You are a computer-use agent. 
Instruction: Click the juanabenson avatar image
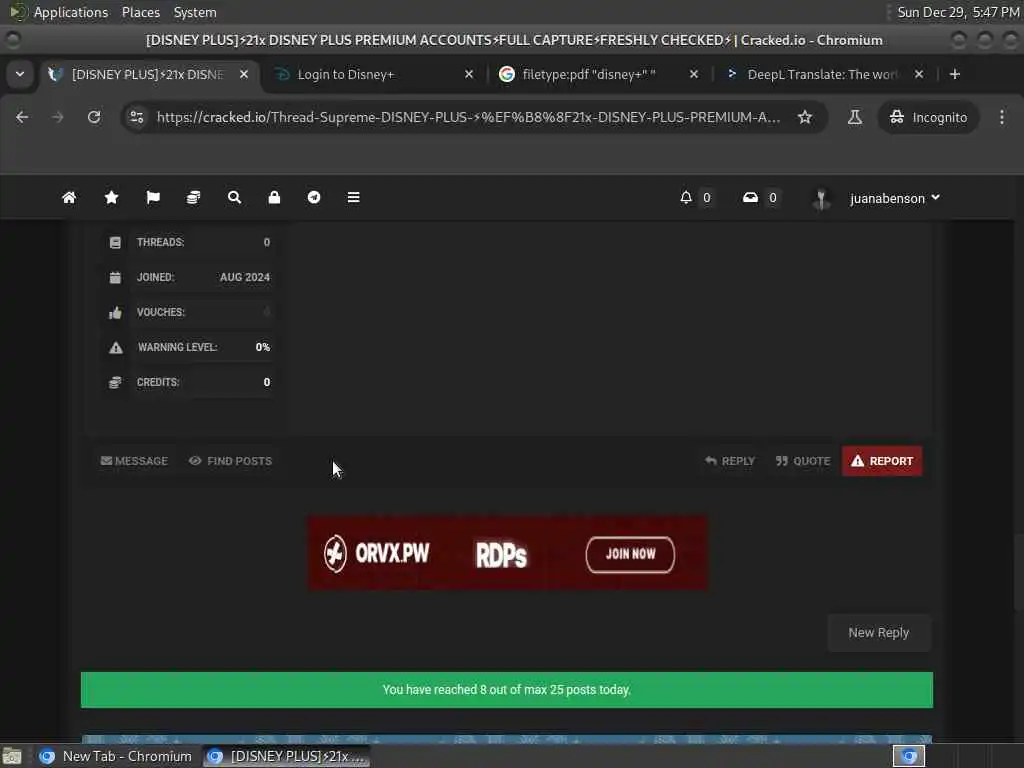(x=821, y=199)
